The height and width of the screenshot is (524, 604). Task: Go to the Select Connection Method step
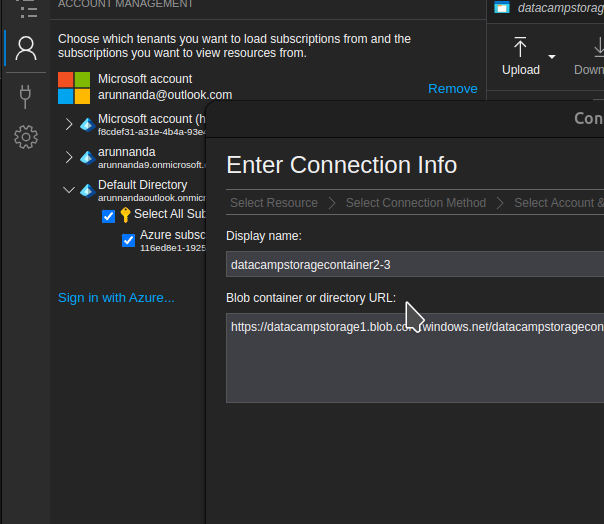(x=415, y=203)
